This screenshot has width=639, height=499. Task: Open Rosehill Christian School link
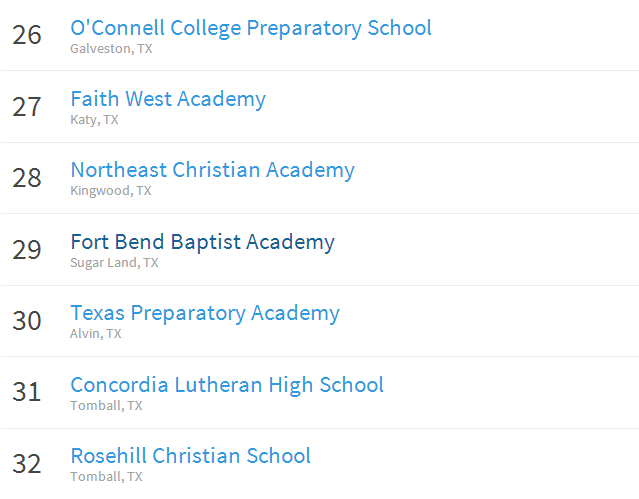[x=190, y=456]
